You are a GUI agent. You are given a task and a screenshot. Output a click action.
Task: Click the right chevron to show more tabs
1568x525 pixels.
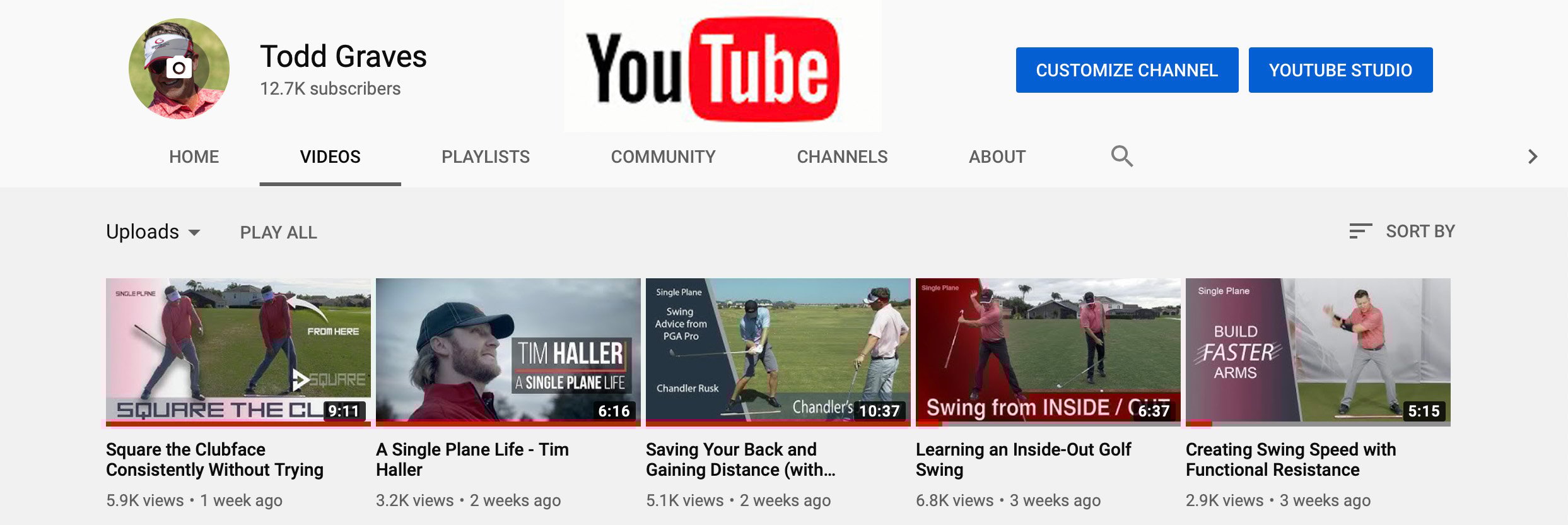1533,156
